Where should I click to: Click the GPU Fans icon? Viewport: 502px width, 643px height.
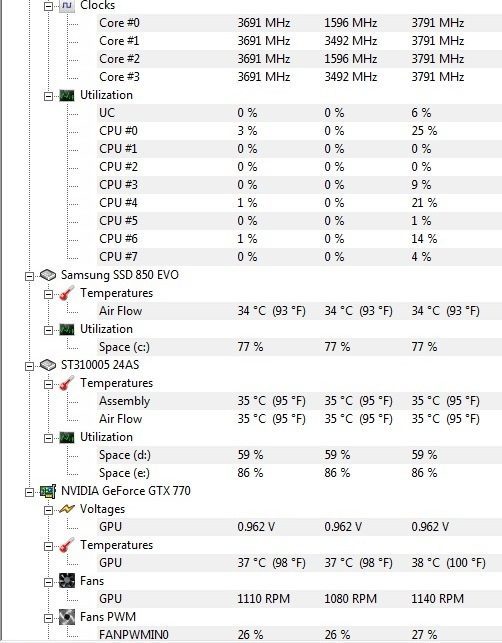coord(66,581)
